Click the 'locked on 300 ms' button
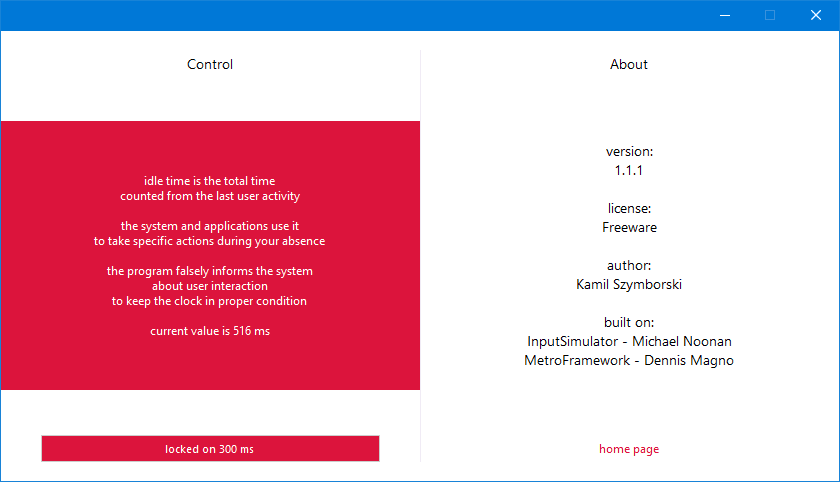 click(210, 449)
